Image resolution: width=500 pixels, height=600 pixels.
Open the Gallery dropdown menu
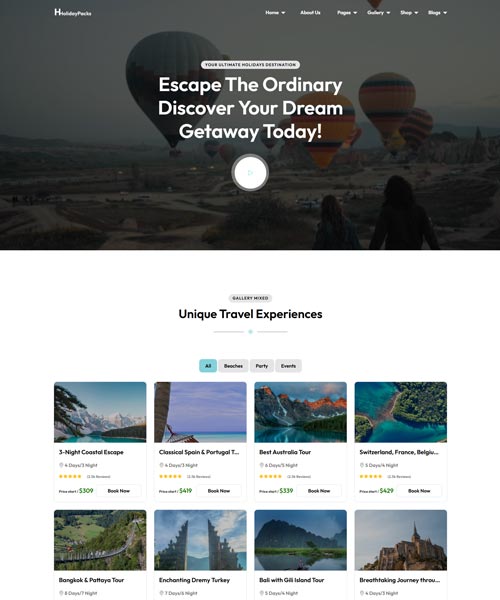pyautogui.click(x=378, y=13)
